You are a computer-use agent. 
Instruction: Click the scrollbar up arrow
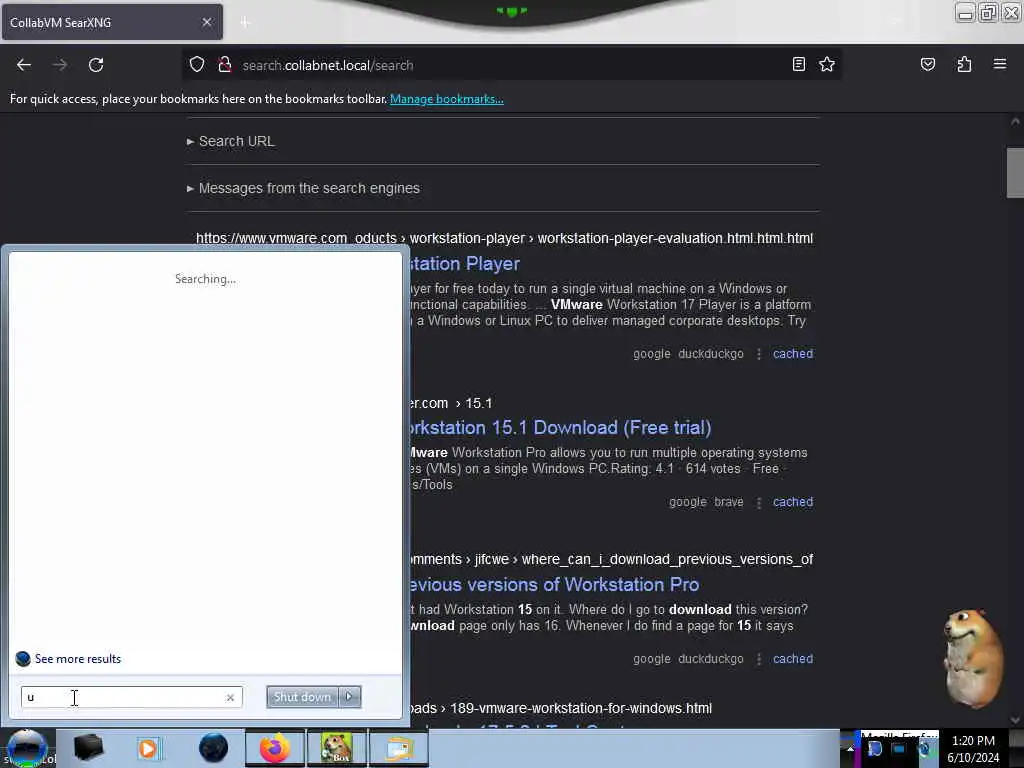(1015, 121)
